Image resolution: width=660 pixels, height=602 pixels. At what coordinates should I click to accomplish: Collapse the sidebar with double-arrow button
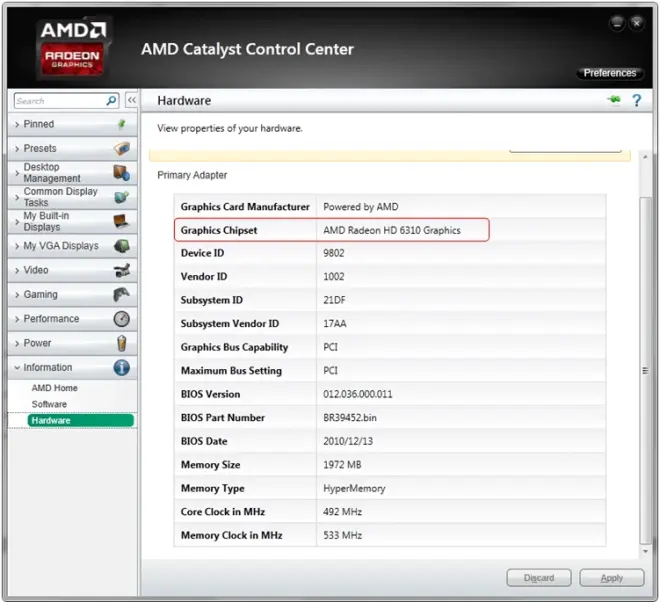point(132,100)
